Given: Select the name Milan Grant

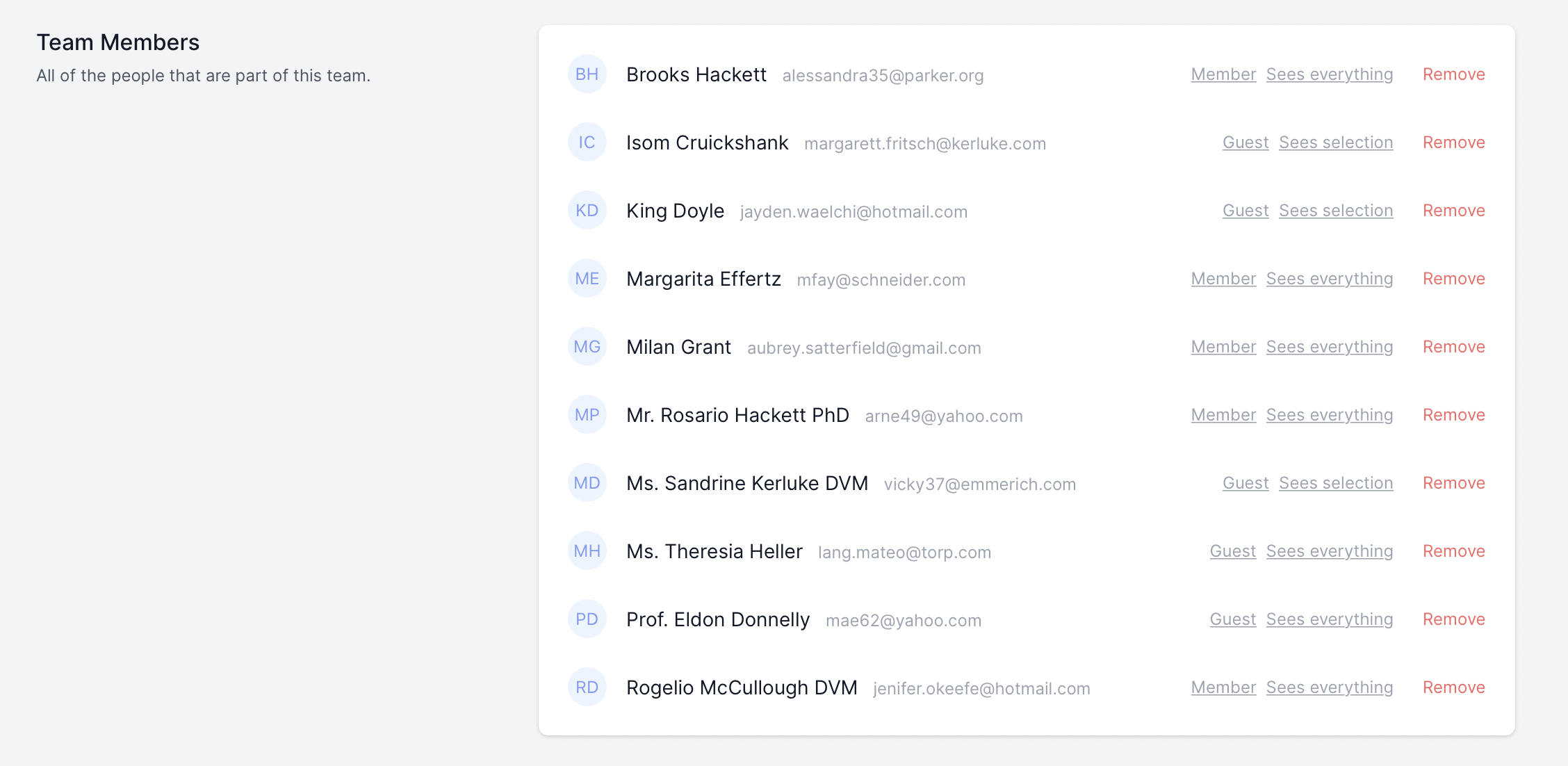Looking at the screenshot, I should 679,347.
